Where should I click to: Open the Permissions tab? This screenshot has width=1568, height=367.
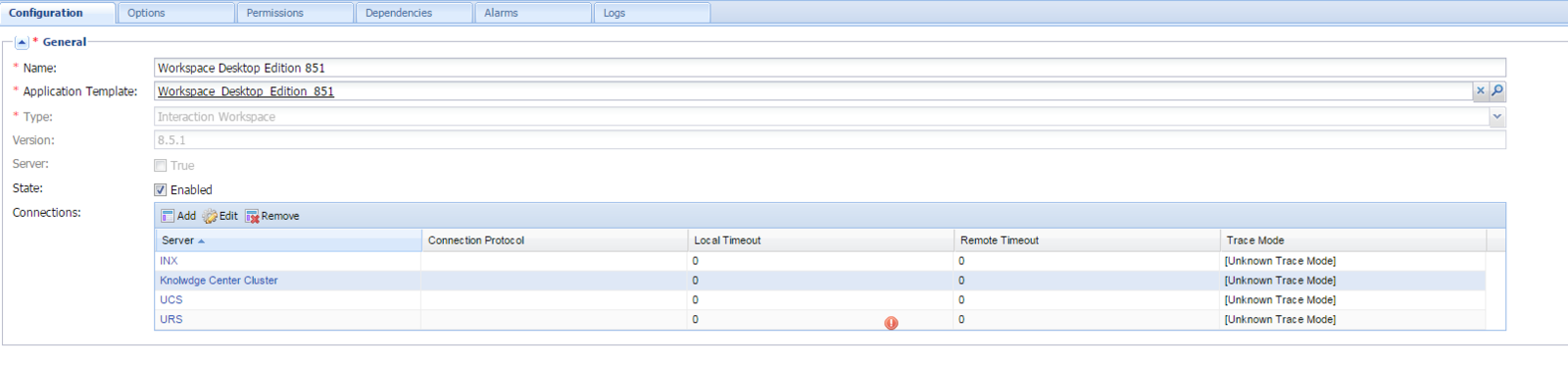pyautogui.click(x=295, y=13)
